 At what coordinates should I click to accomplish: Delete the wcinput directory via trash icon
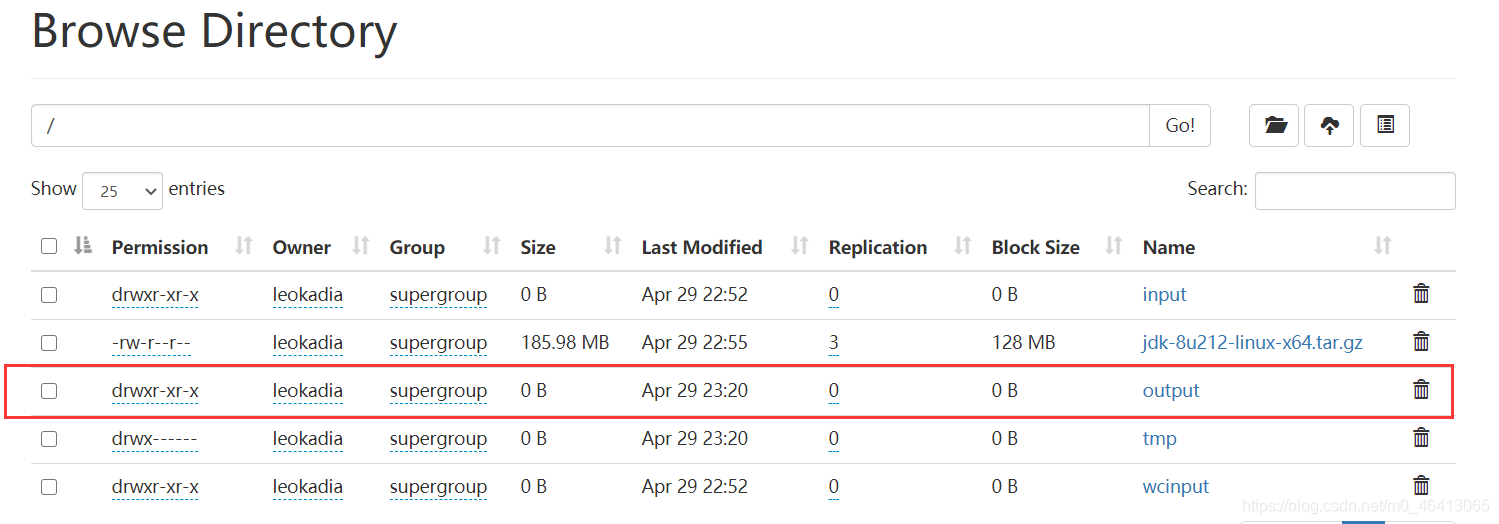tap(1421, 486)
